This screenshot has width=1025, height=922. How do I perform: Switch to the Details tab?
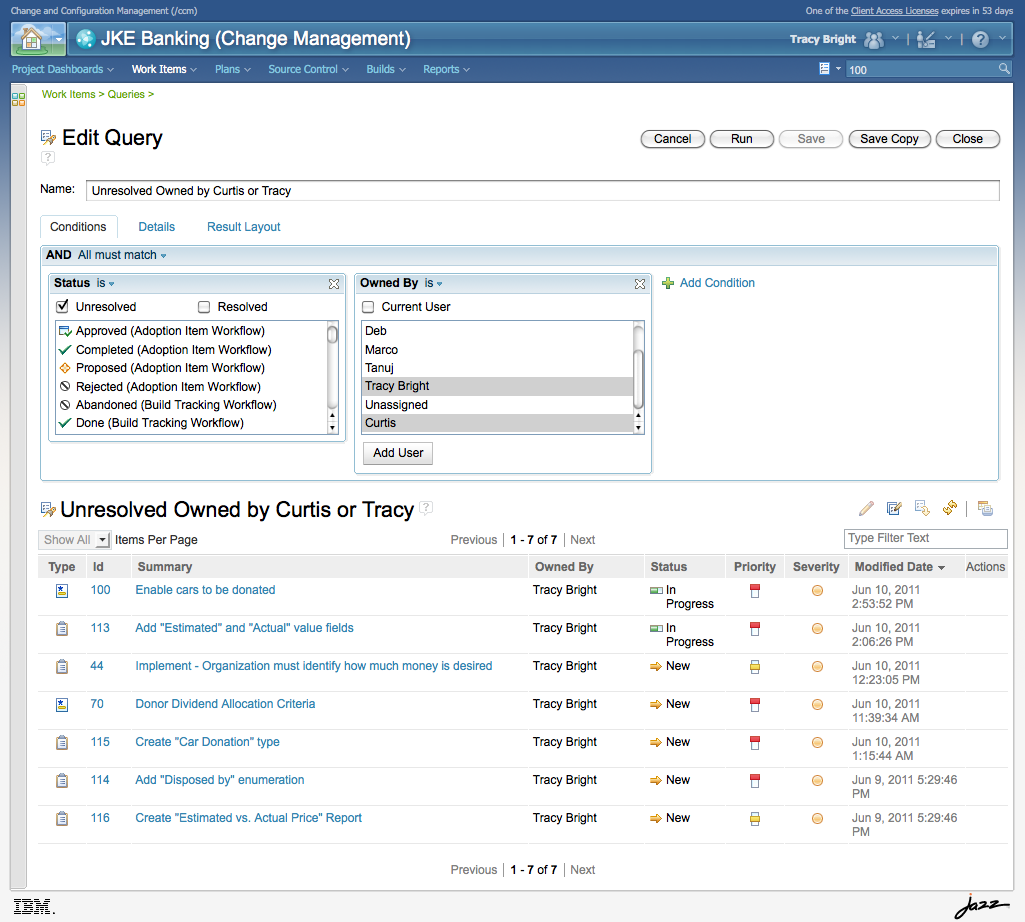(x=156, y=227)
